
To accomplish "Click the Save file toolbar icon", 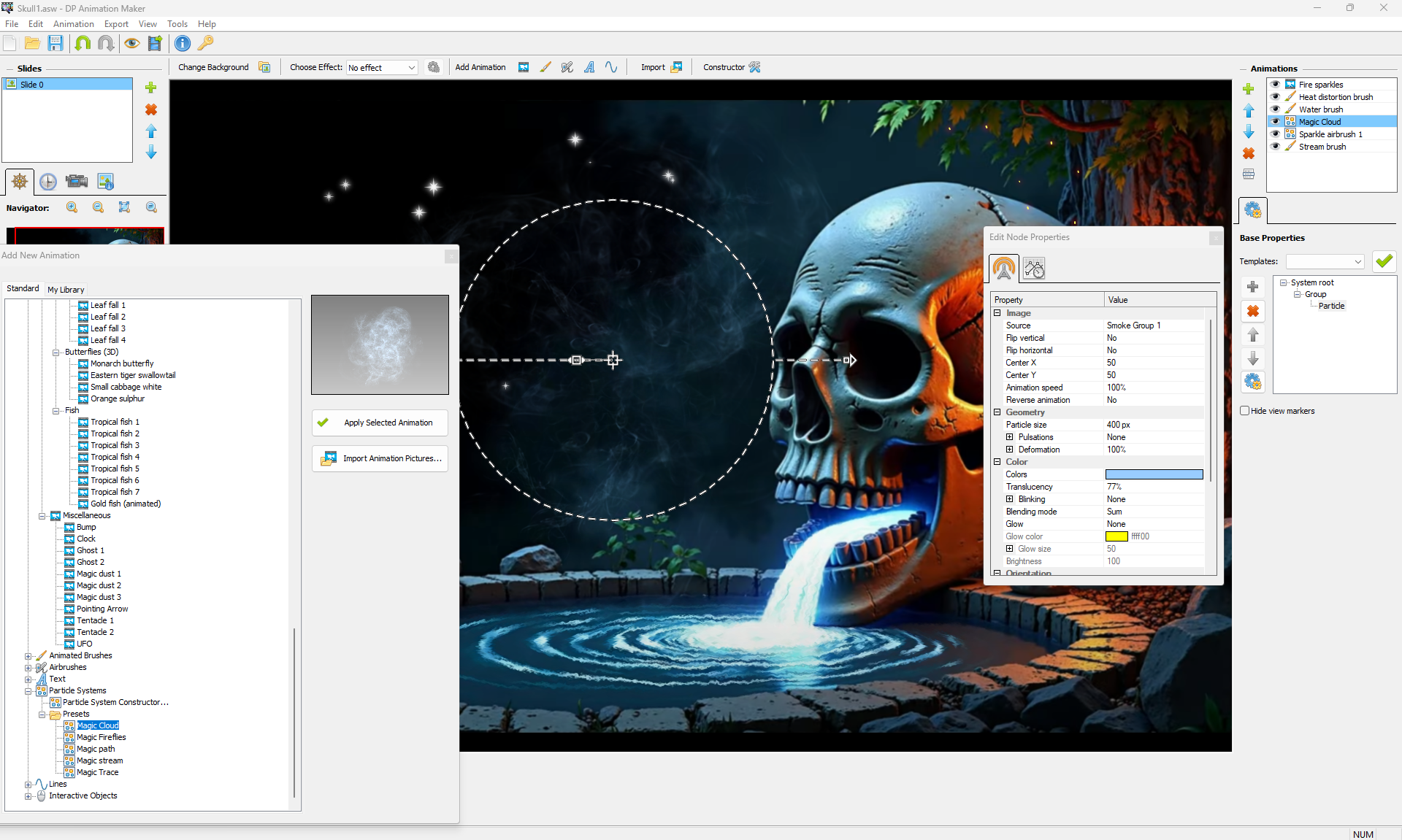I will point(55,44).
